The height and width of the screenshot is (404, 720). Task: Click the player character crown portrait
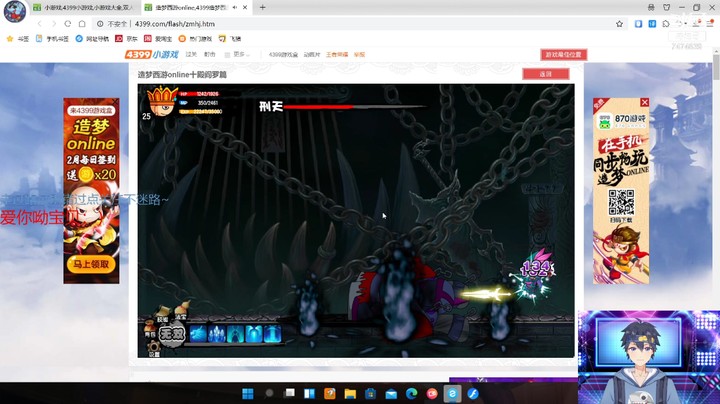tap(162, 102)
